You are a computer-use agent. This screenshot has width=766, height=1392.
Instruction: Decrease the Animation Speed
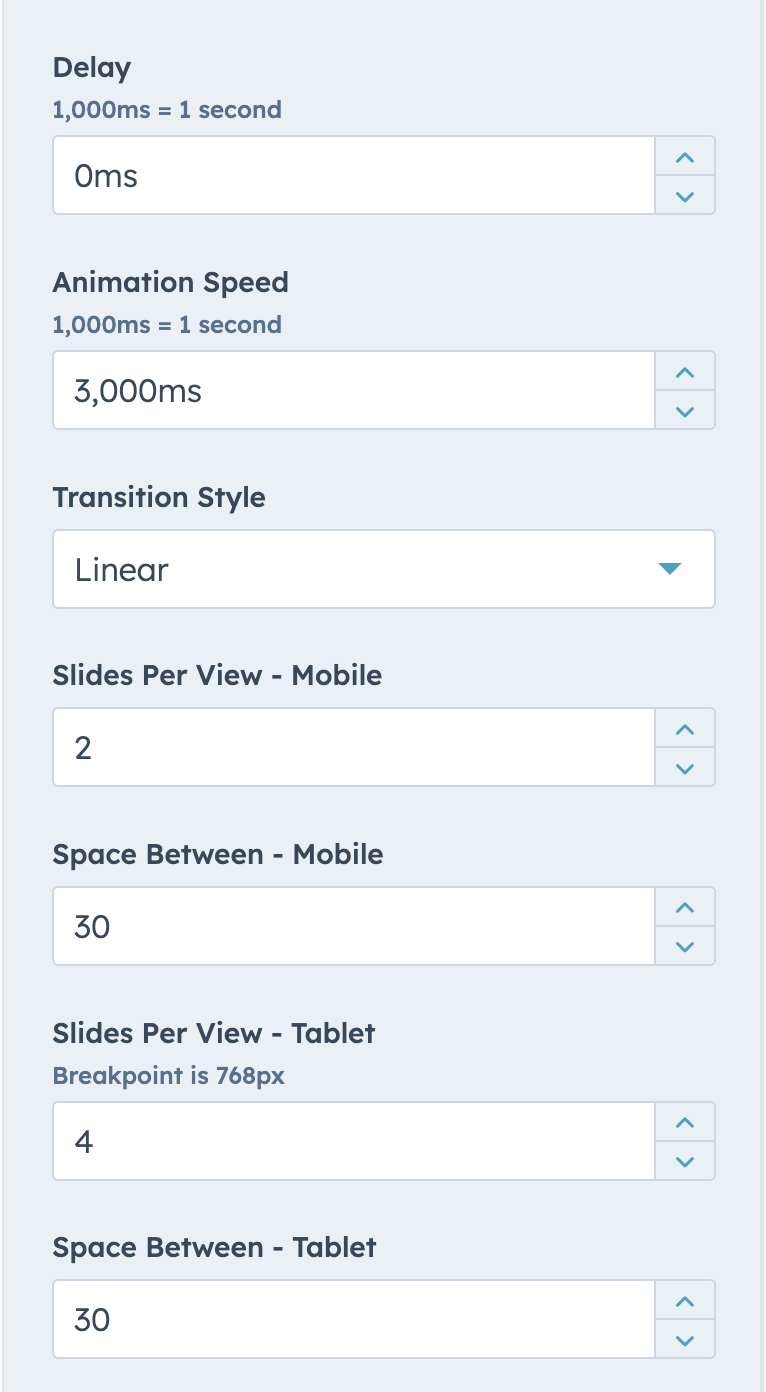pos(684,410)
